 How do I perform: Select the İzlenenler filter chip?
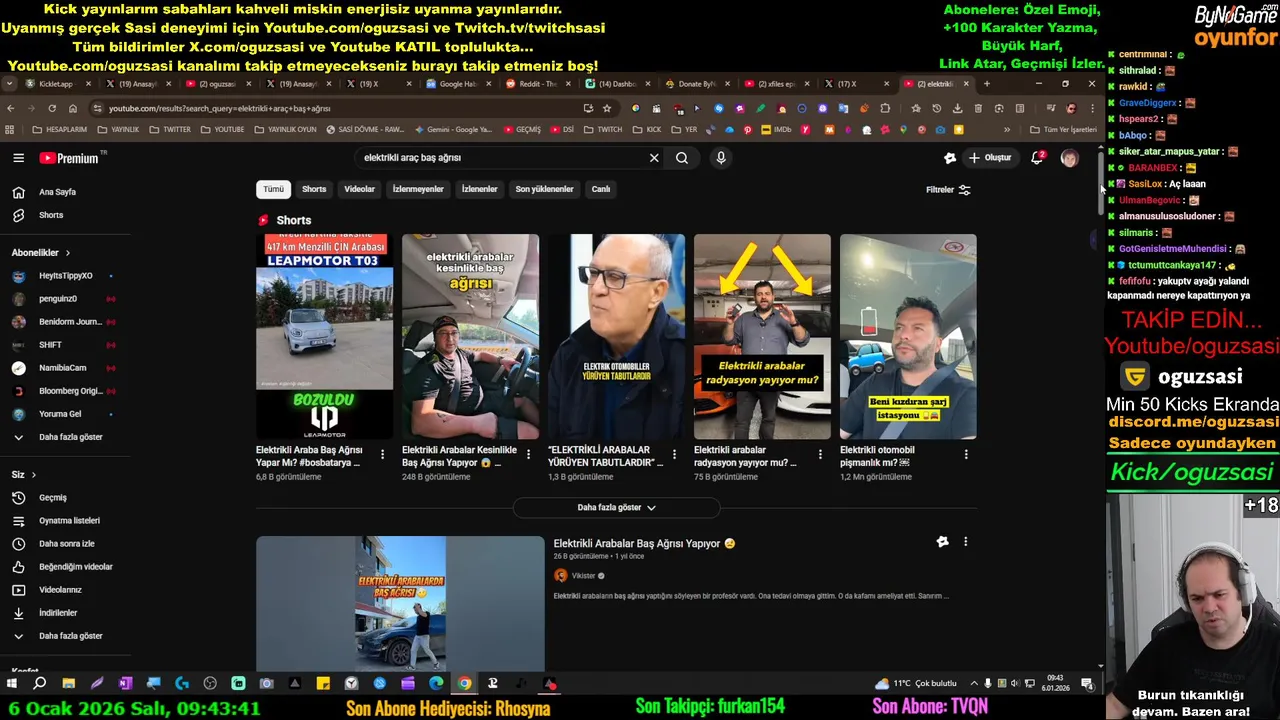(x=479, y=189)
